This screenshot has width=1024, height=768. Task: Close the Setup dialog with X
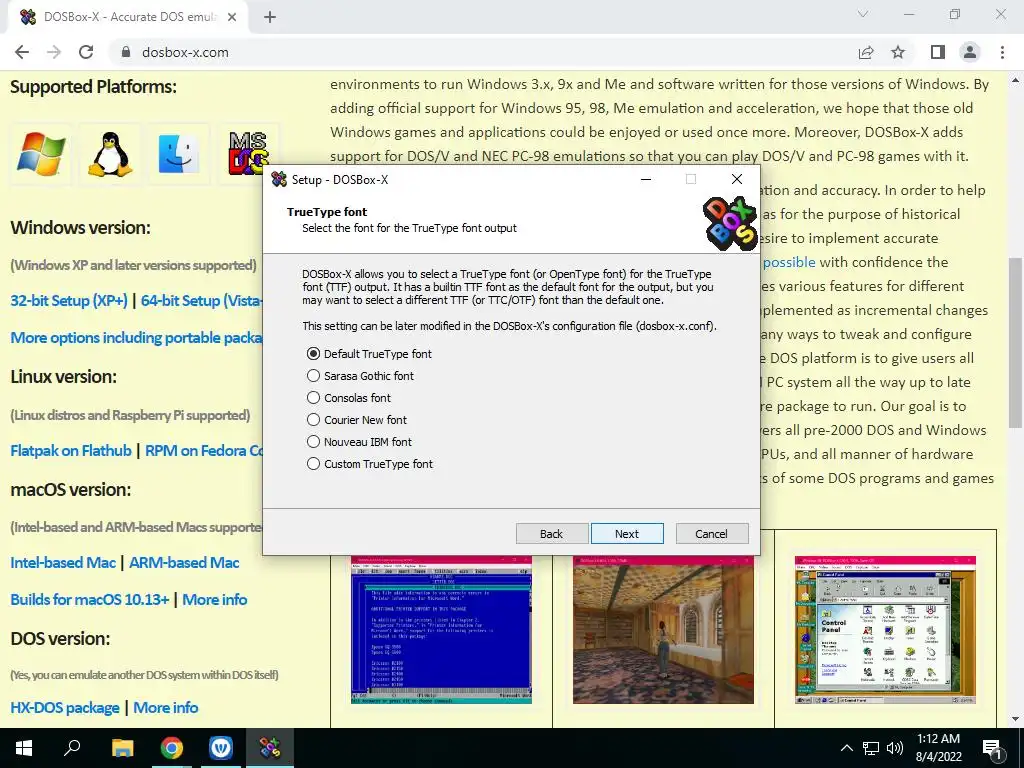click(x=737, y=179)
